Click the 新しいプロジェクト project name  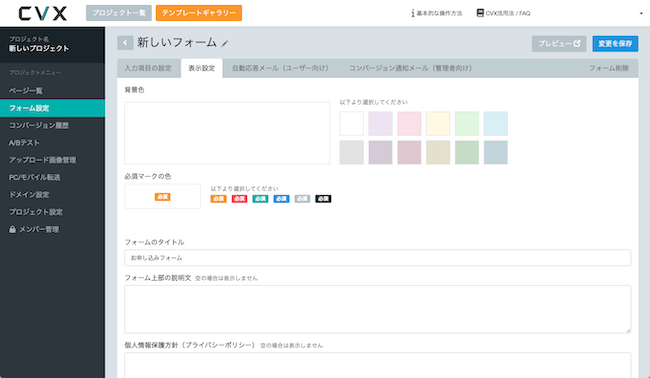39,48
